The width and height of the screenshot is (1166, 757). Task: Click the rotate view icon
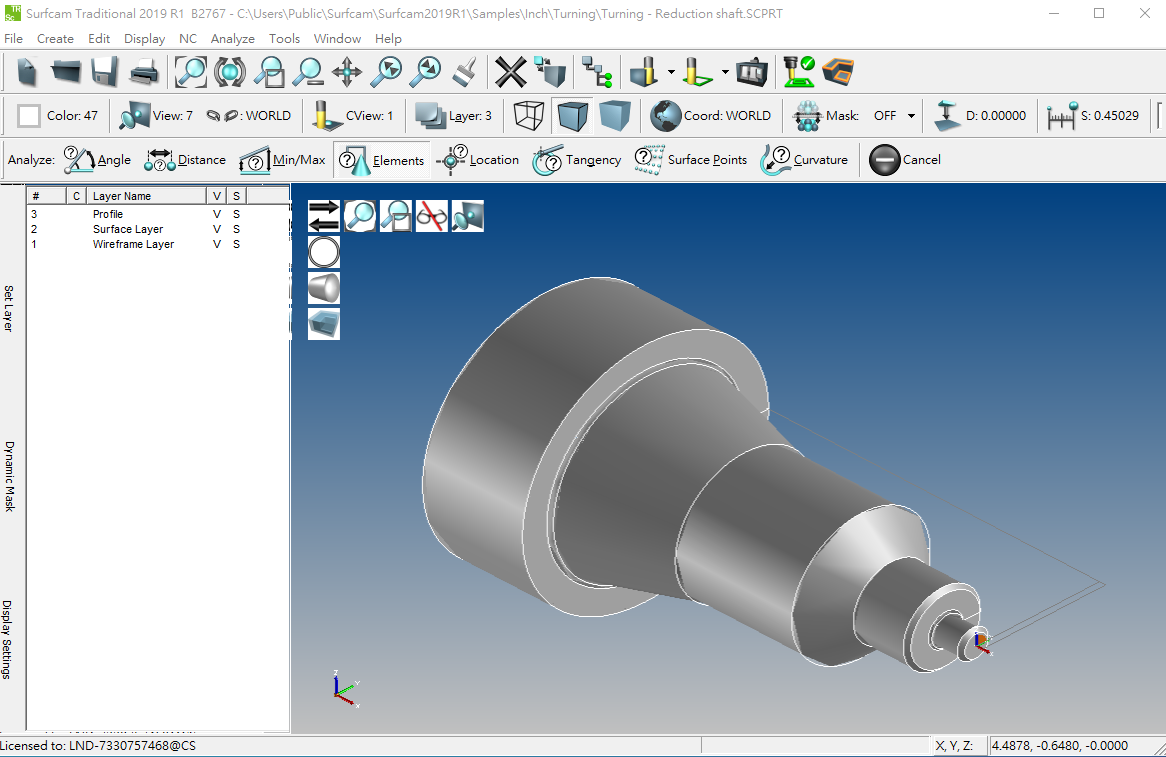[230, 72]
